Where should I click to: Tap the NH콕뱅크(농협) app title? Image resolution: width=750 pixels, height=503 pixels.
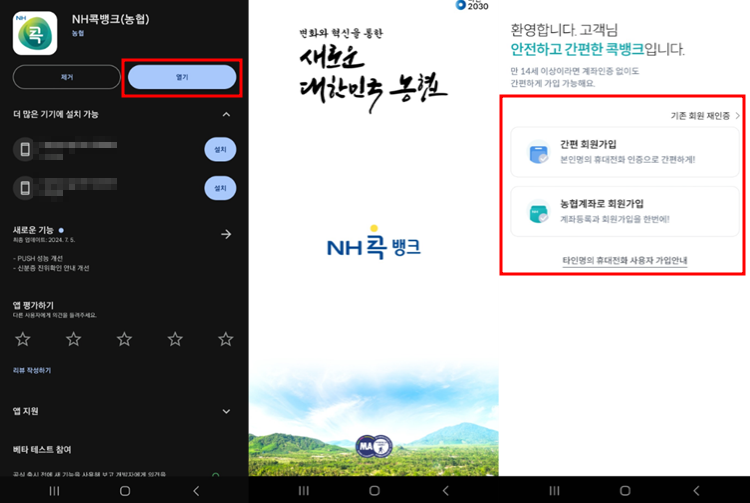coord(110,19)
